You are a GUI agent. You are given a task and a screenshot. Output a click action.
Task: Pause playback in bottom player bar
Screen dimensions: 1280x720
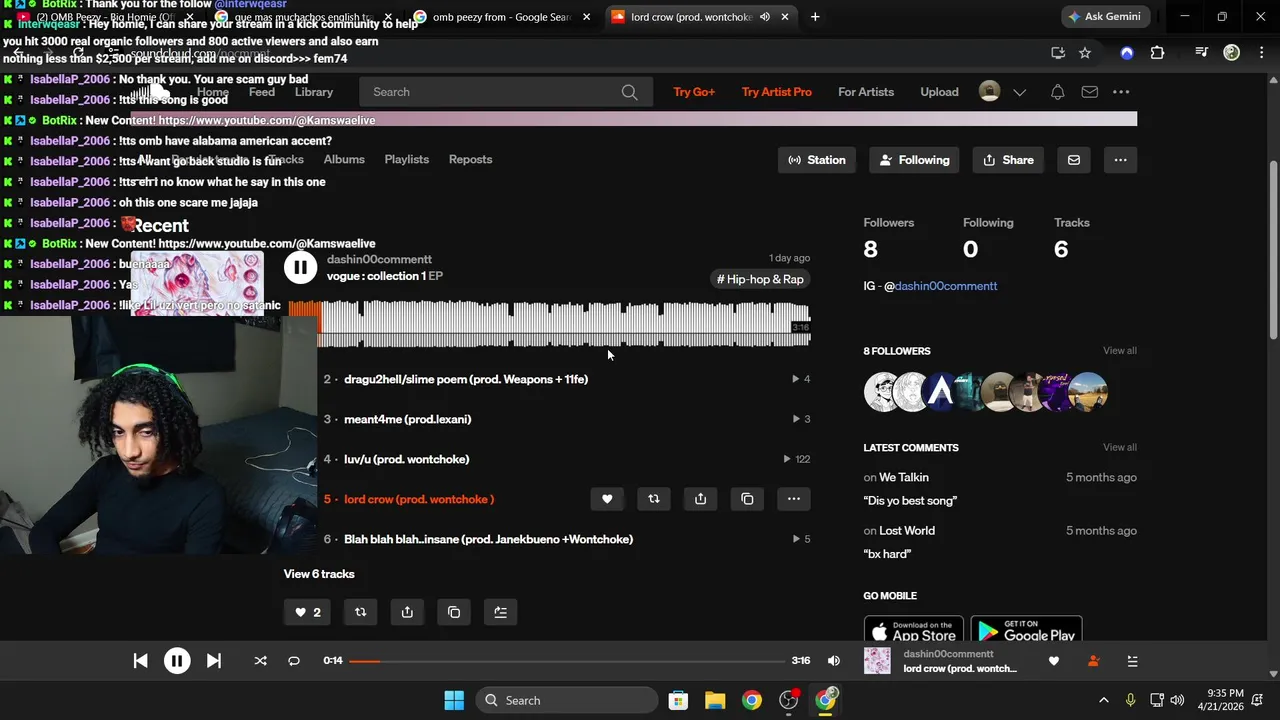click(177, 660)
